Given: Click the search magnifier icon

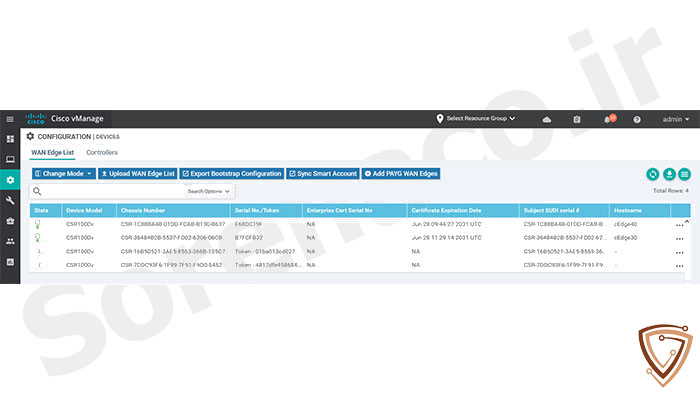Looking at the screenshot, I should pyautogui.click(x=37, y=191).
